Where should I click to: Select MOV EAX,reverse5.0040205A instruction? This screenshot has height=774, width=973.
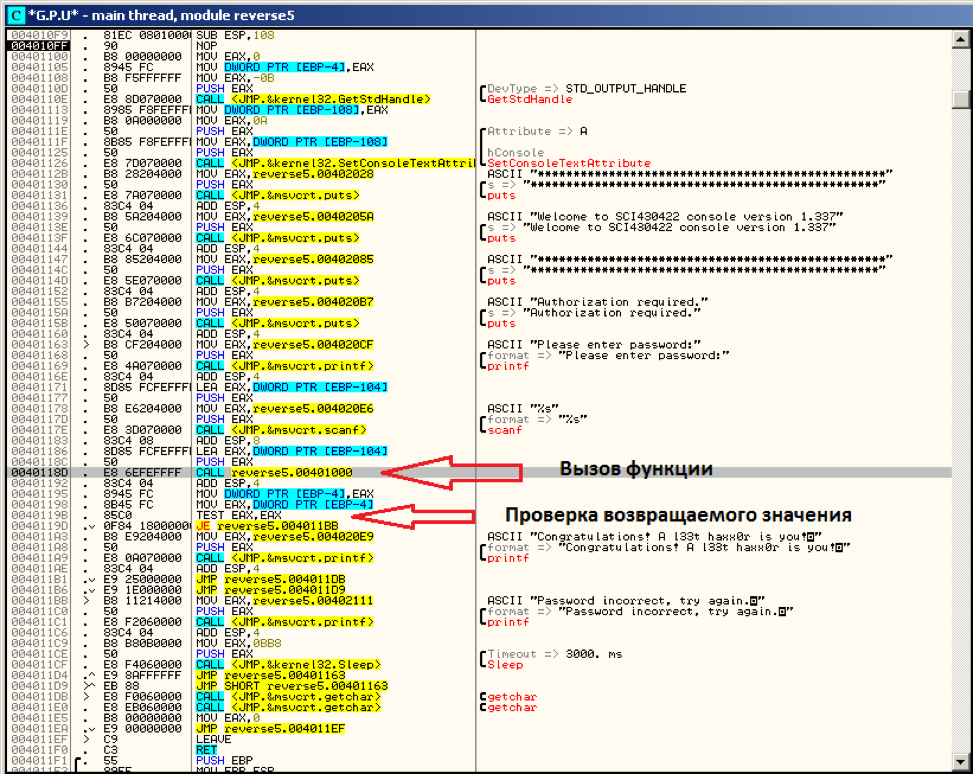[285, 217]
